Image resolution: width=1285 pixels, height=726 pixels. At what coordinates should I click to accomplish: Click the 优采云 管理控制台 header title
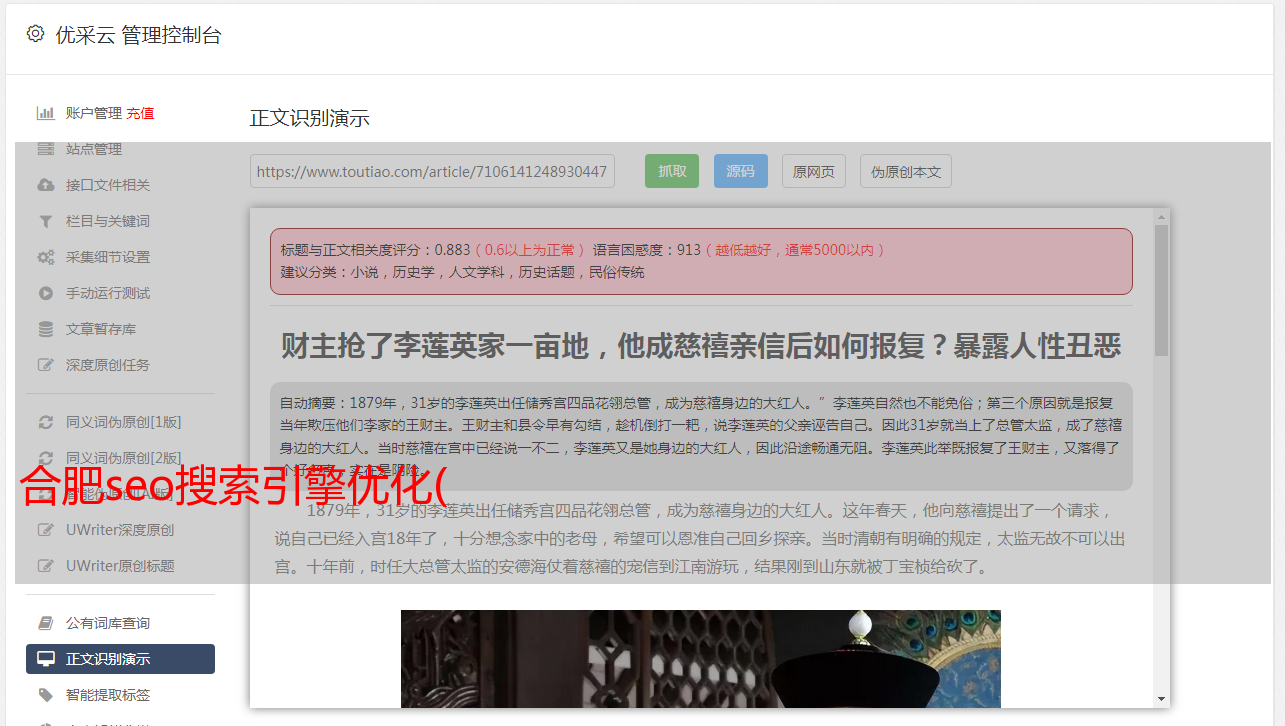click(138, 35)
